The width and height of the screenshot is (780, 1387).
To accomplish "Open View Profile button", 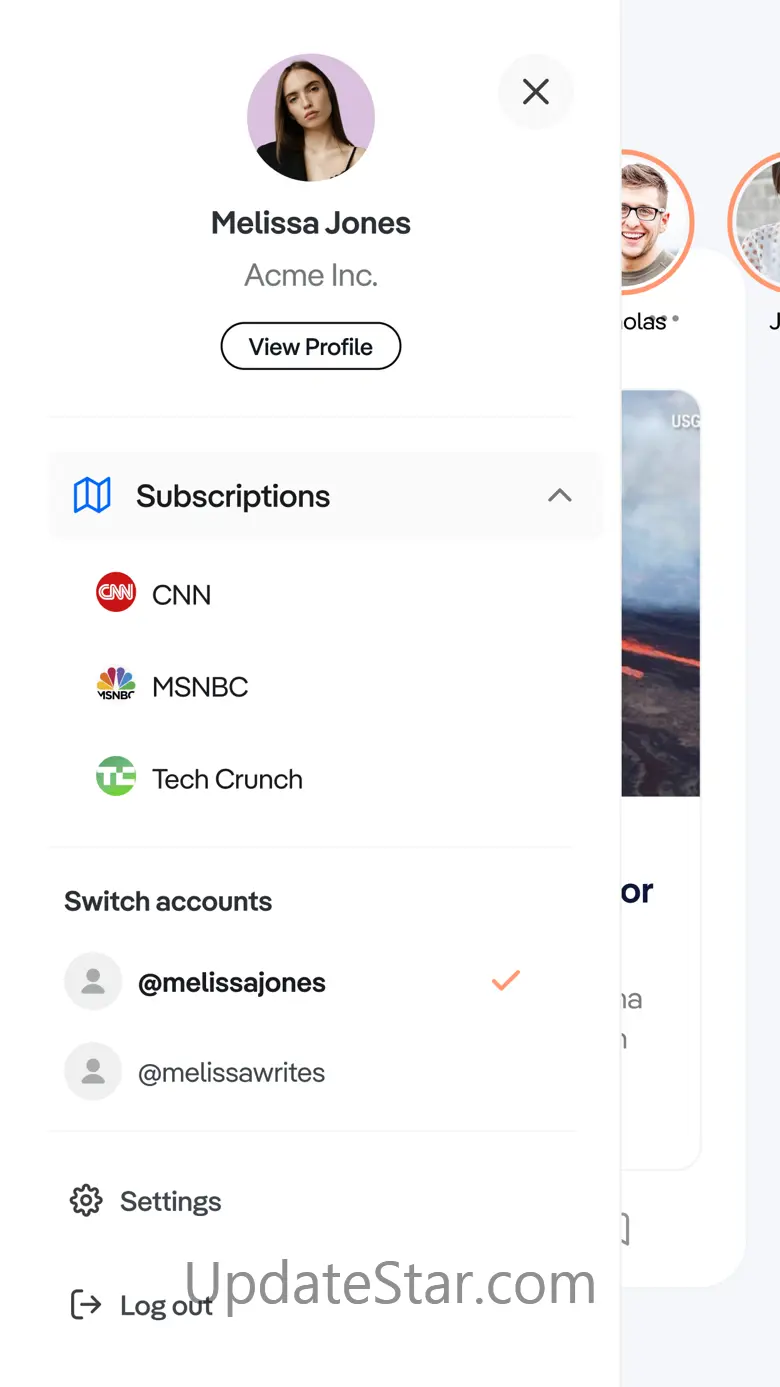I will (311, 346).
